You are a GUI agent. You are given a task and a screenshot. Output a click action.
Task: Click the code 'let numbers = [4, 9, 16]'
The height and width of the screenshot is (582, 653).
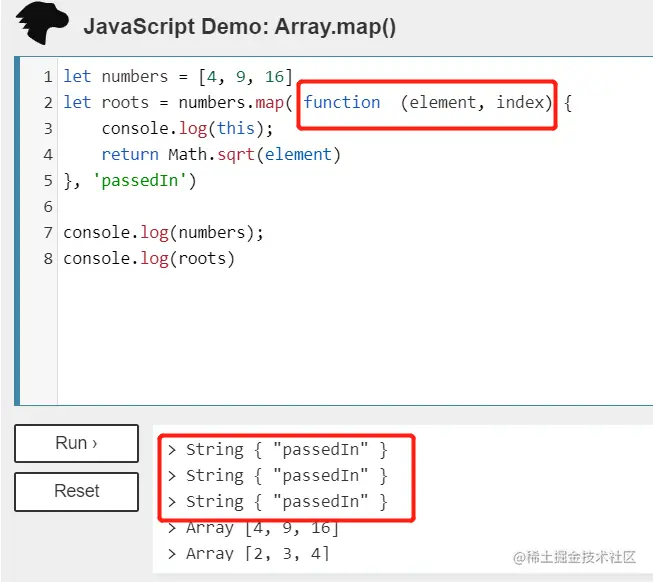tap(178, 77)
